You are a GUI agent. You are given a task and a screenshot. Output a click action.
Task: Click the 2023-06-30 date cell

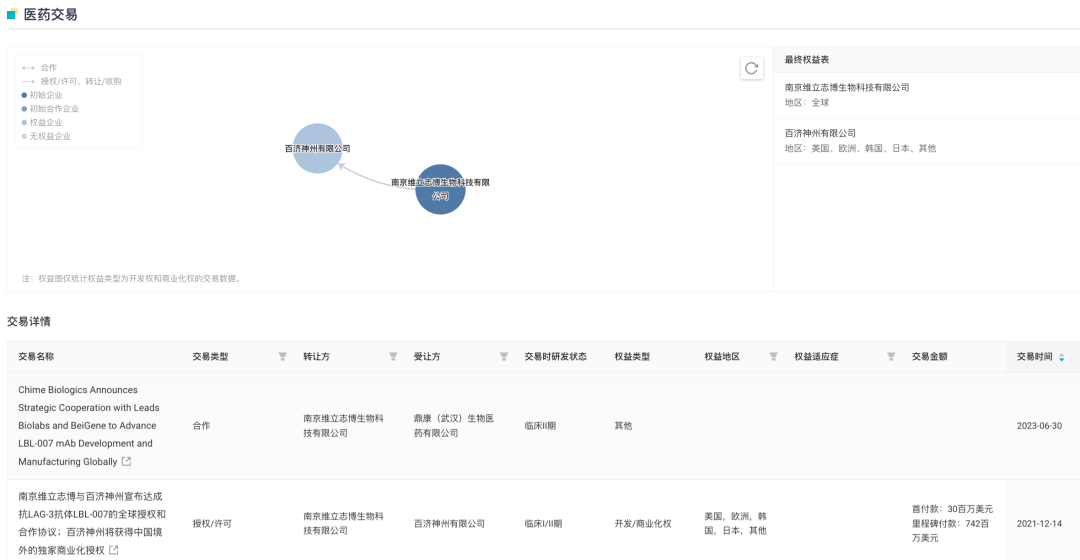click(1039, 426)
